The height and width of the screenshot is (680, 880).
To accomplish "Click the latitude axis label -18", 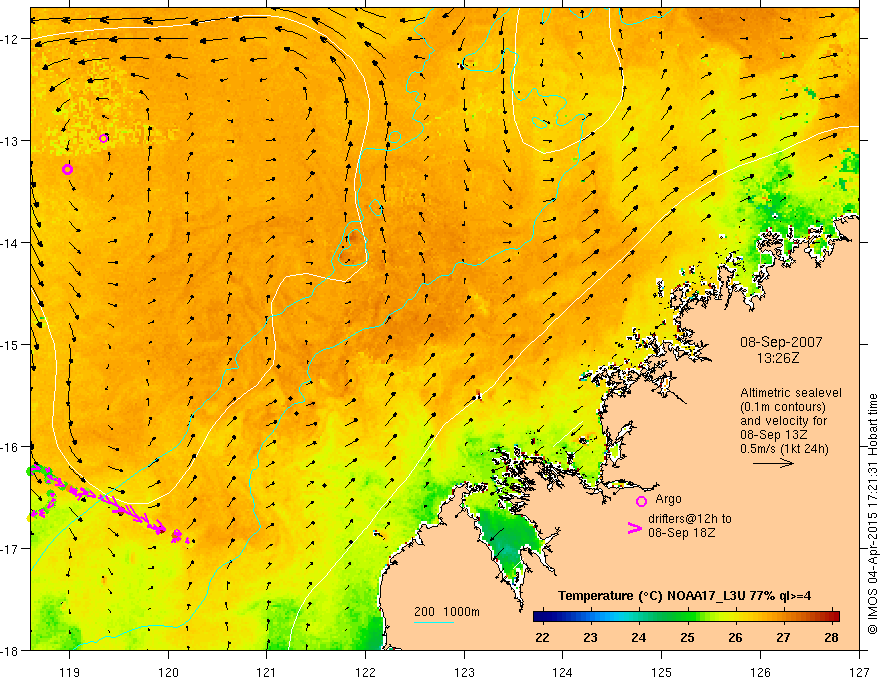I will pyautogui.click(x=11, y=650).
